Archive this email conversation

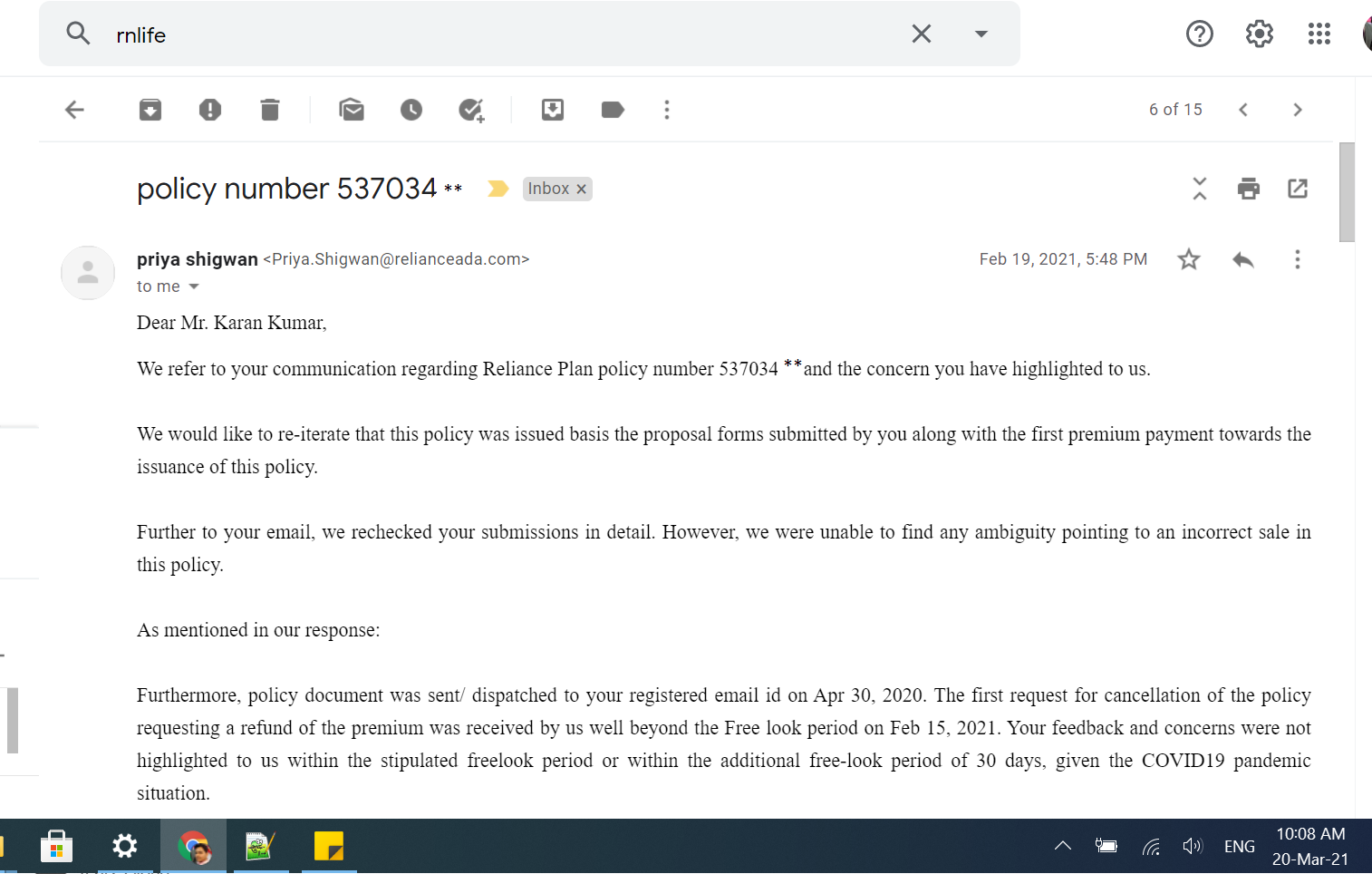150,110
